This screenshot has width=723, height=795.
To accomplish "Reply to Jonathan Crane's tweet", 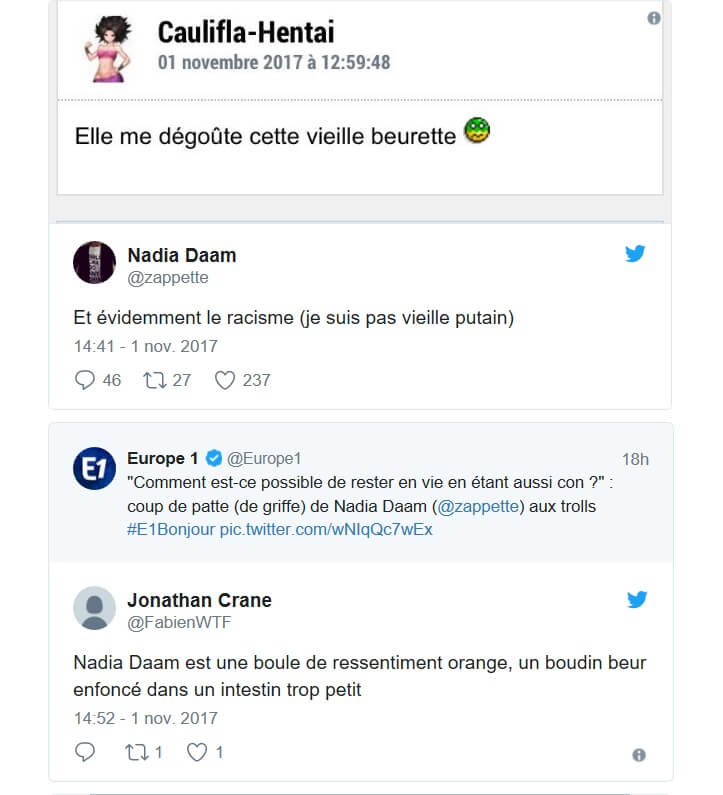I will (x=86, y=752).
